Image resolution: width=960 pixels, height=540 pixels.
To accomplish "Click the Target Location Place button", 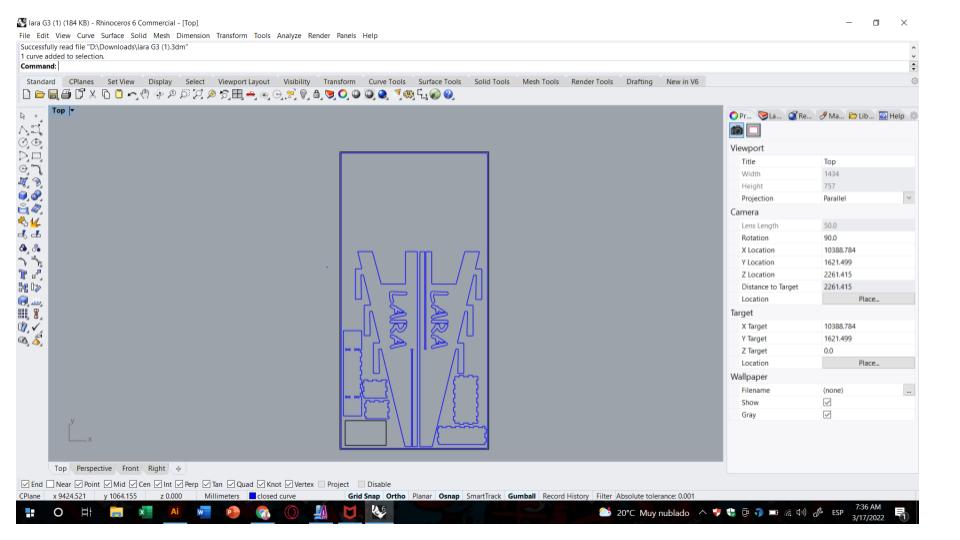I will (x=868, y=363).
